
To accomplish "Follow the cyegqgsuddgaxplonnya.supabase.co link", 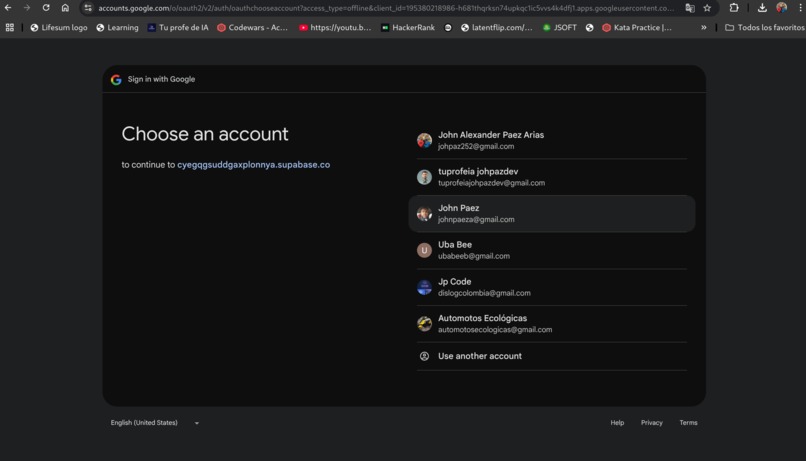I will click(x=253, y=165).
